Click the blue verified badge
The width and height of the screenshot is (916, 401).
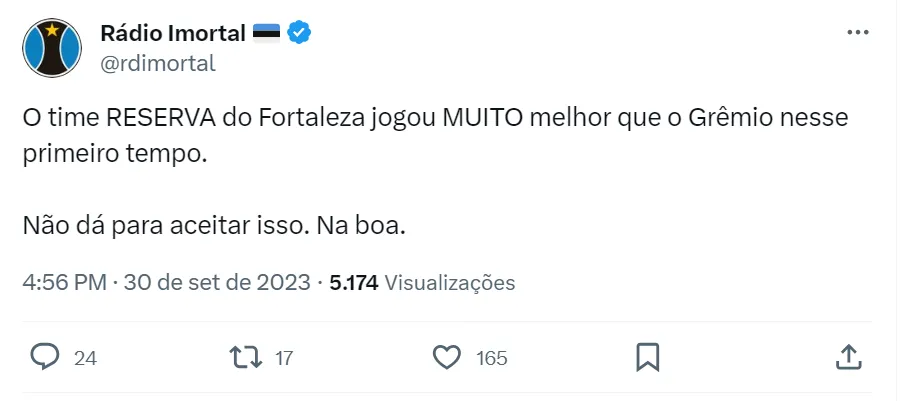[299, 33]
